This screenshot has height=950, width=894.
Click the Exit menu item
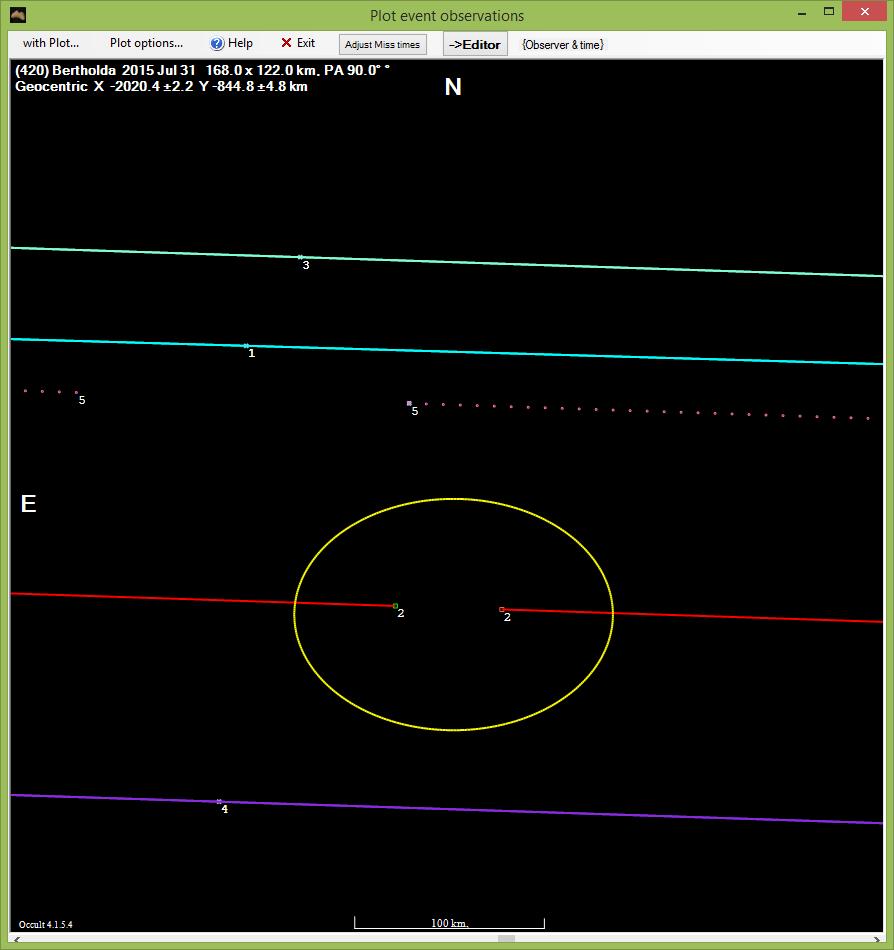click(297, 43)
